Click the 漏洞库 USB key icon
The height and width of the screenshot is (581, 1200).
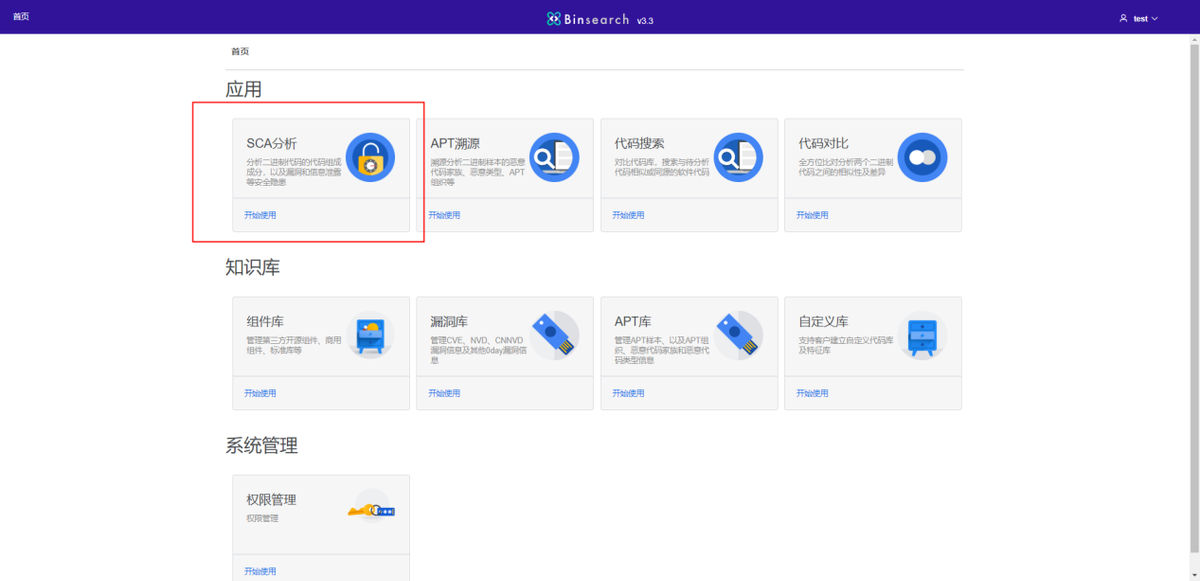[x=554, y=336]
